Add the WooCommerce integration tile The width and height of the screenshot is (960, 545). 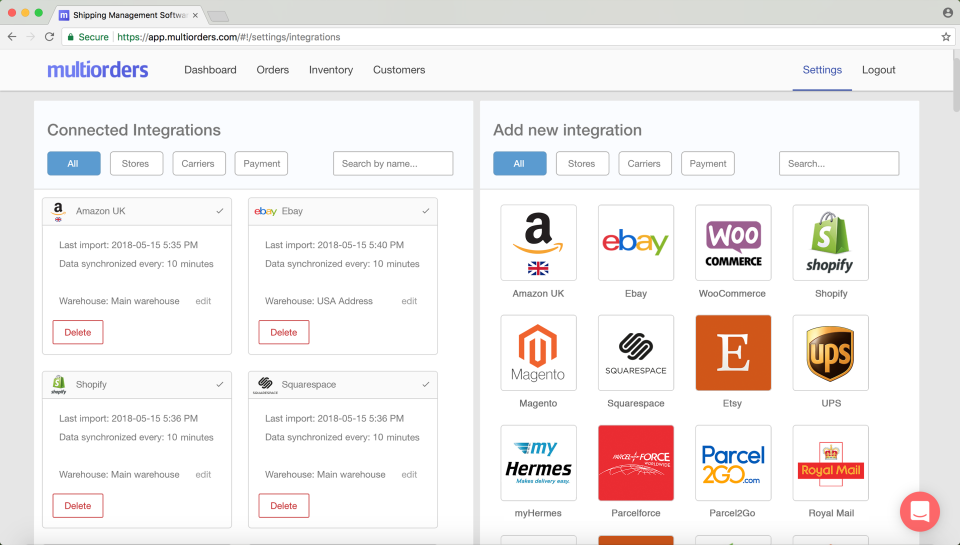733,242
